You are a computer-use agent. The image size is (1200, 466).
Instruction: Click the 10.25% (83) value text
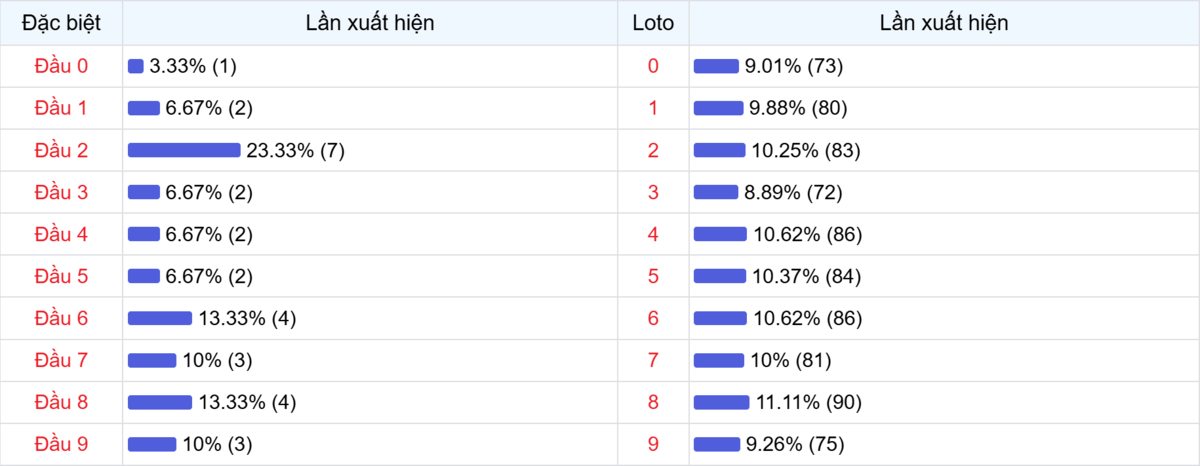(805, 151)
